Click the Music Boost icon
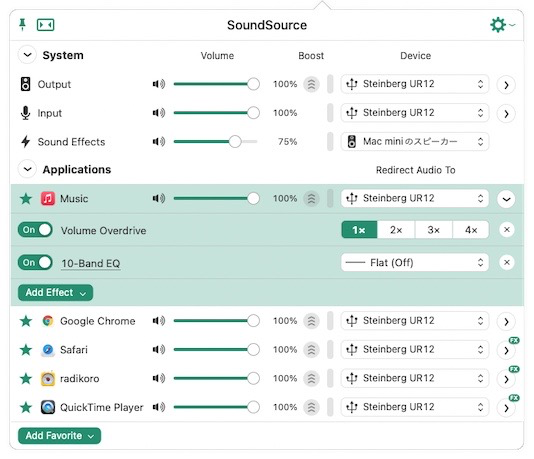The image size is (534, 459). pyautogui.click(x=311, y=198)
